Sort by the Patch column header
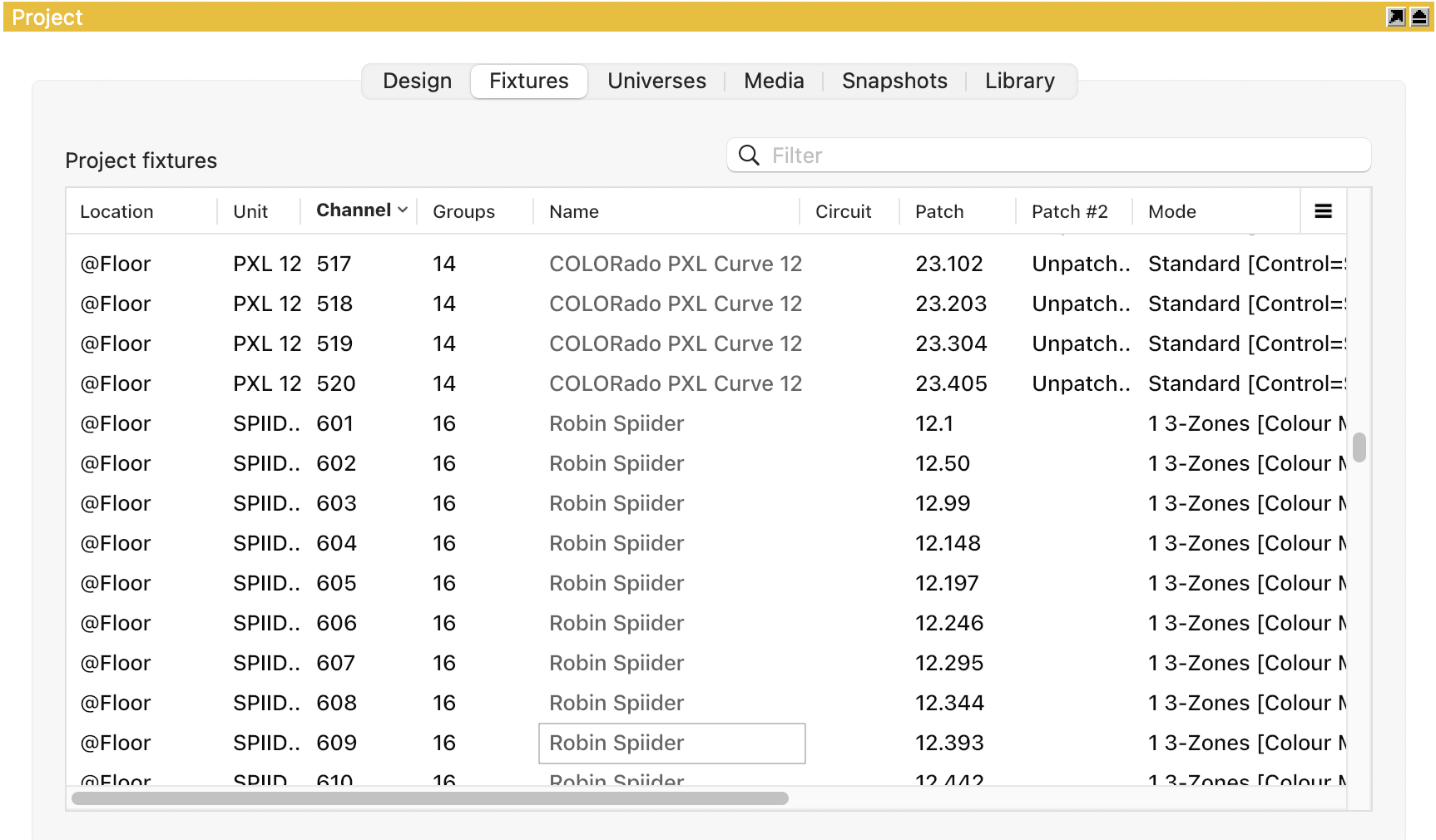 [939, 212]
